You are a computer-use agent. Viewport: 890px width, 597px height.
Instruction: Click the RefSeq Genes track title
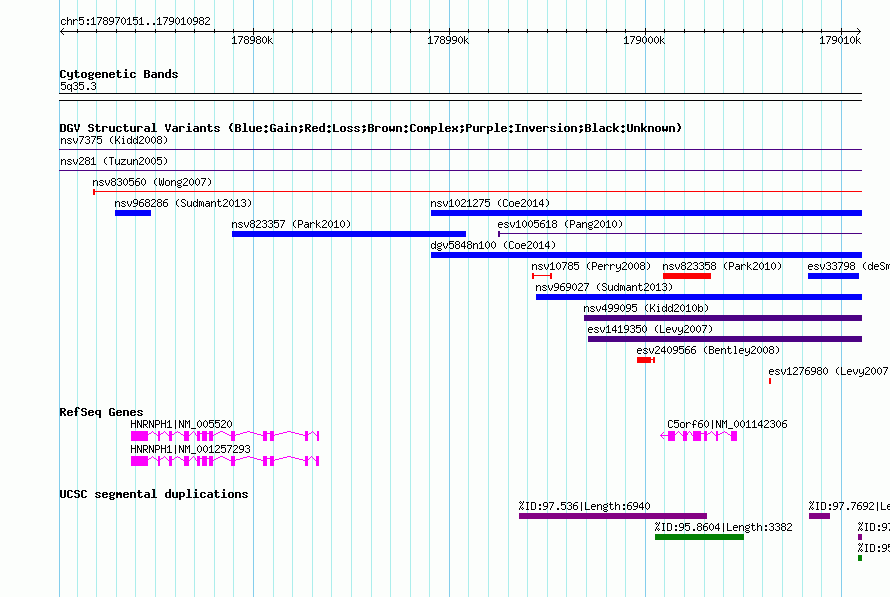click(x=101, y=412)
